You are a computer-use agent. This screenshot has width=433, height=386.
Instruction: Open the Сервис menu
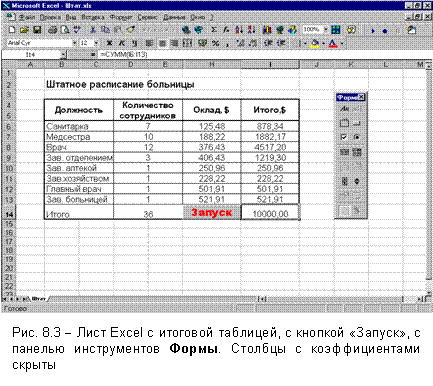147,17
